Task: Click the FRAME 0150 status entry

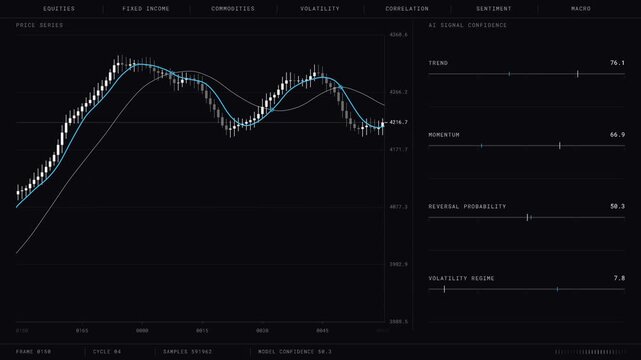Action: (x=34, y=351)
